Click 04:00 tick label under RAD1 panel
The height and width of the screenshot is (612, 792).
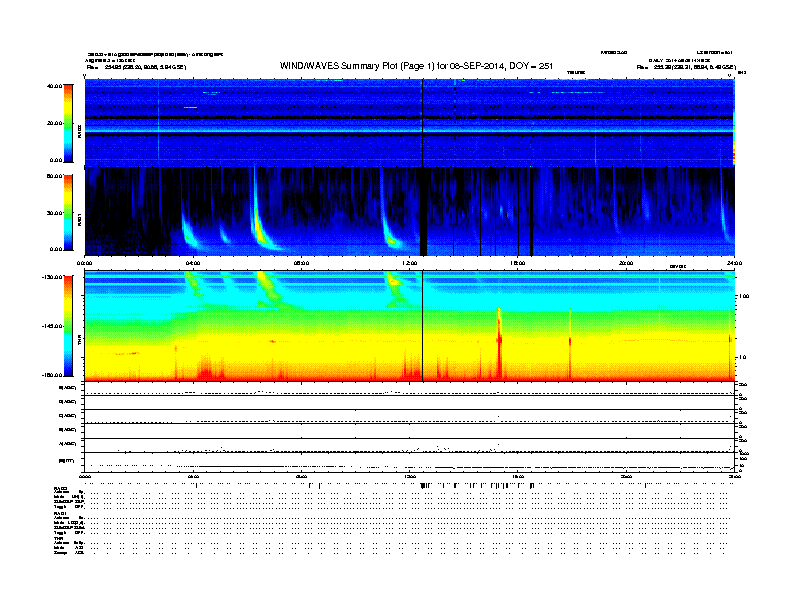click(x=193, y=263)
